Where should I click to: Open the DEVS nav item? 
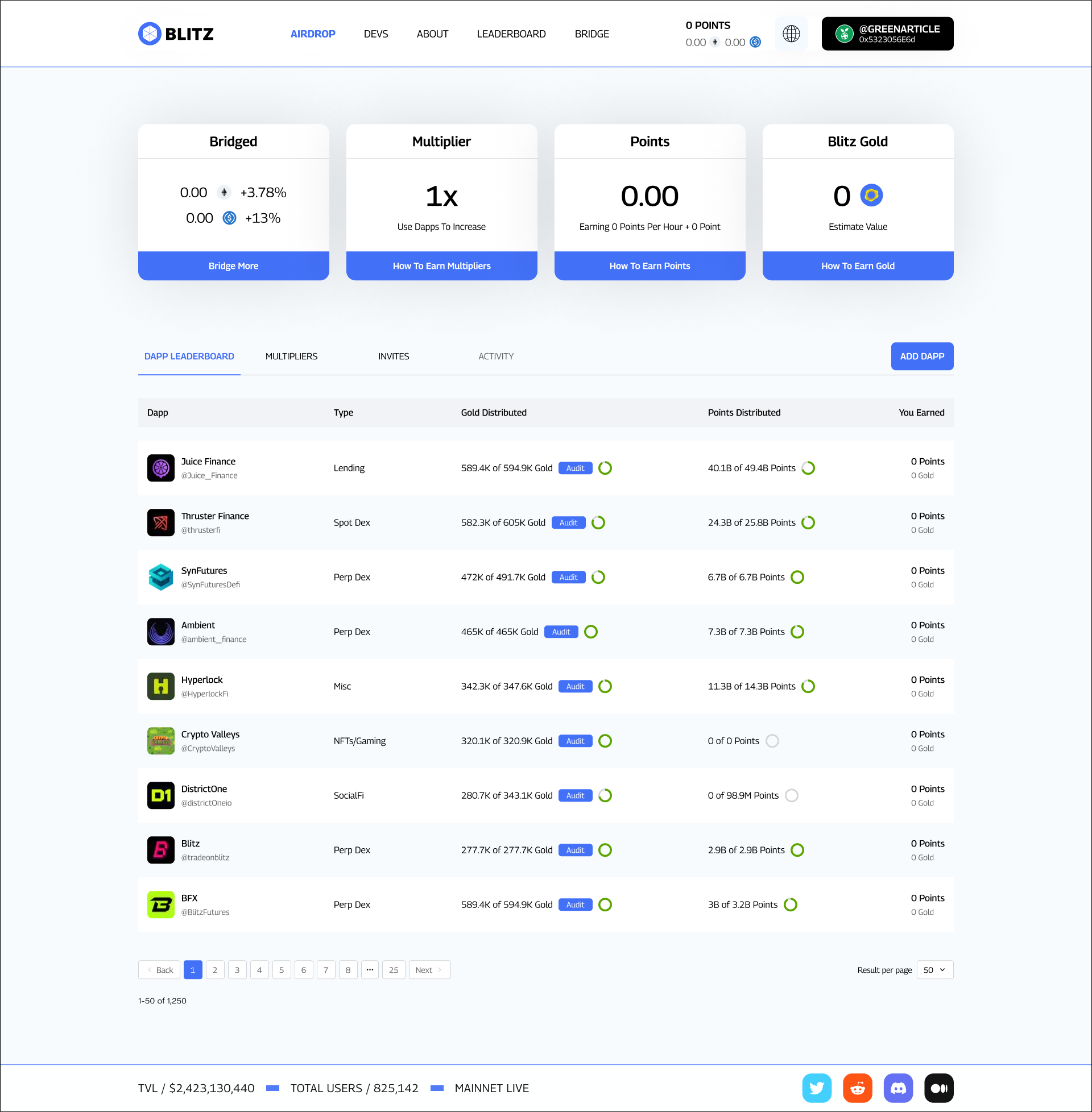pos(376,34)
